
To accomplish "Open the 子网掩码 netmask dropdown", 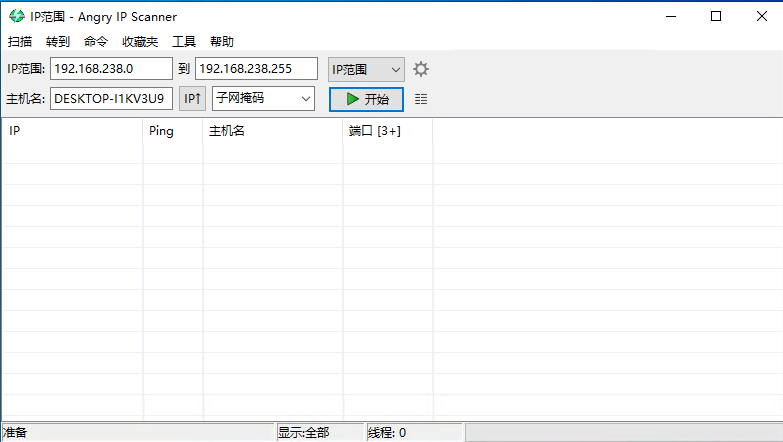I will click(263, 98).
